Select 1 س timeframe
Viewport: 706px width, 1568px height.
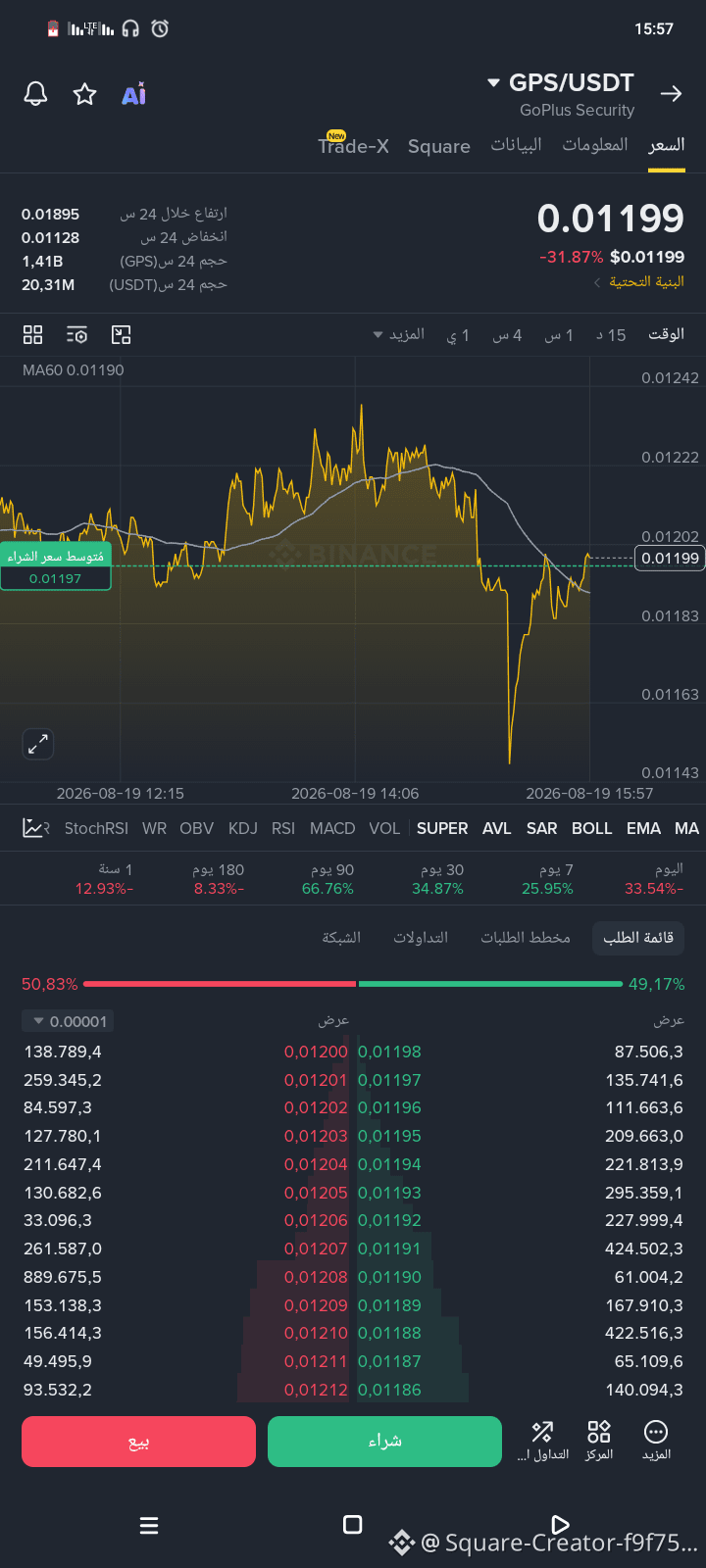click(559, 335)
